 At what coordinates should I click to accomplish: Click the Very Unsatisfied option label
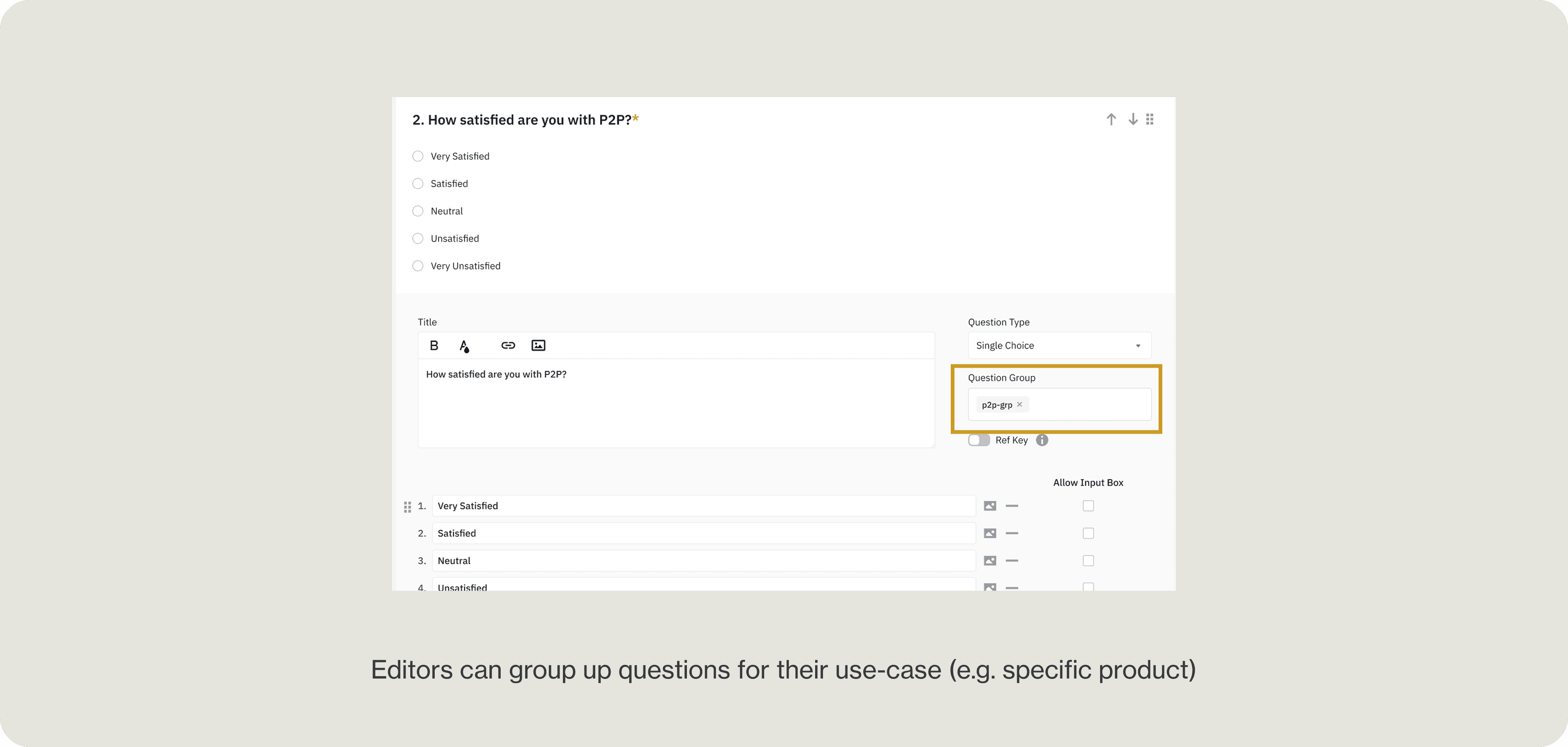tap(465, 266)
